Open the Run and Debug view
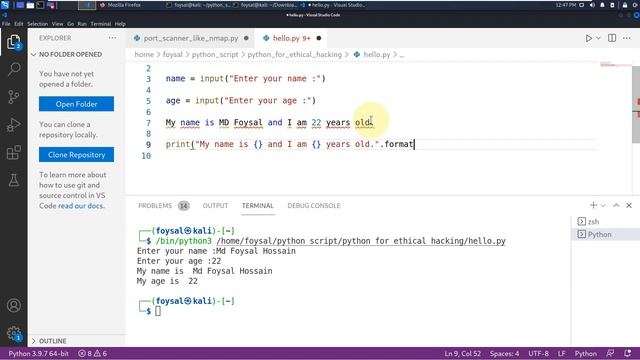This screenshot has width=640, height=360. [x=13, y=124]
